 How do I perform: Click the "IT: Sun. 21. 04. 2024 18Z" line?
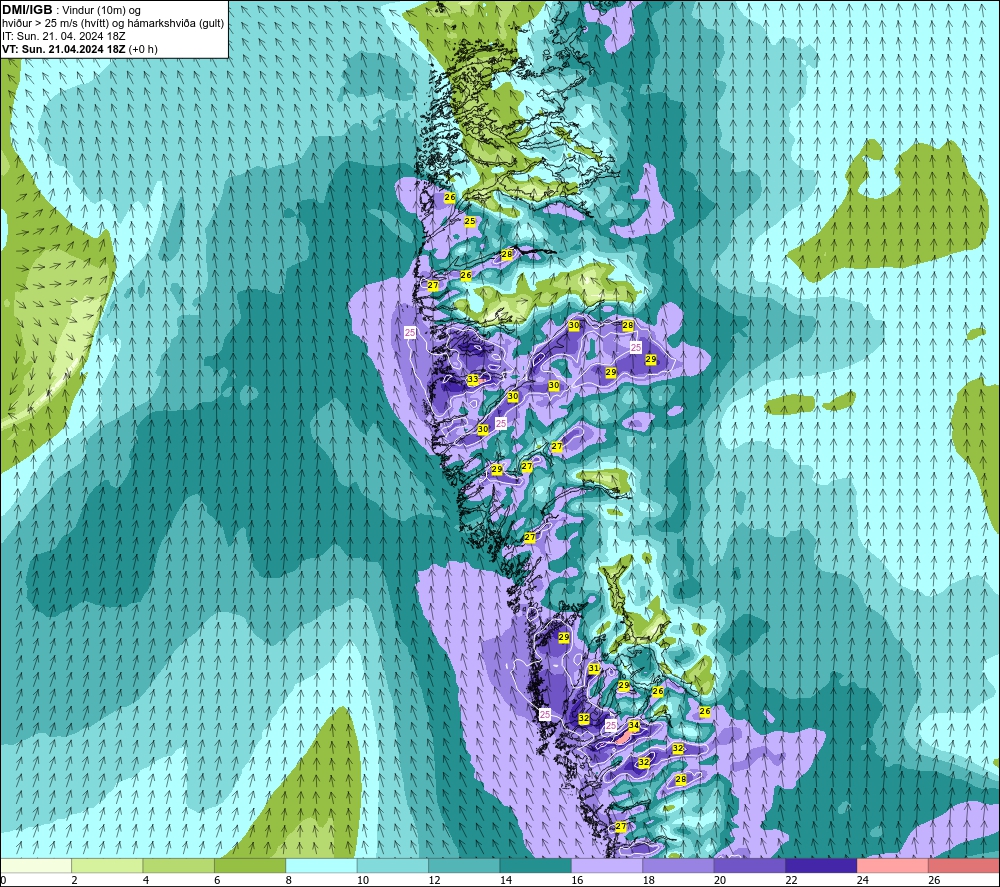click(x=64, y=36)
